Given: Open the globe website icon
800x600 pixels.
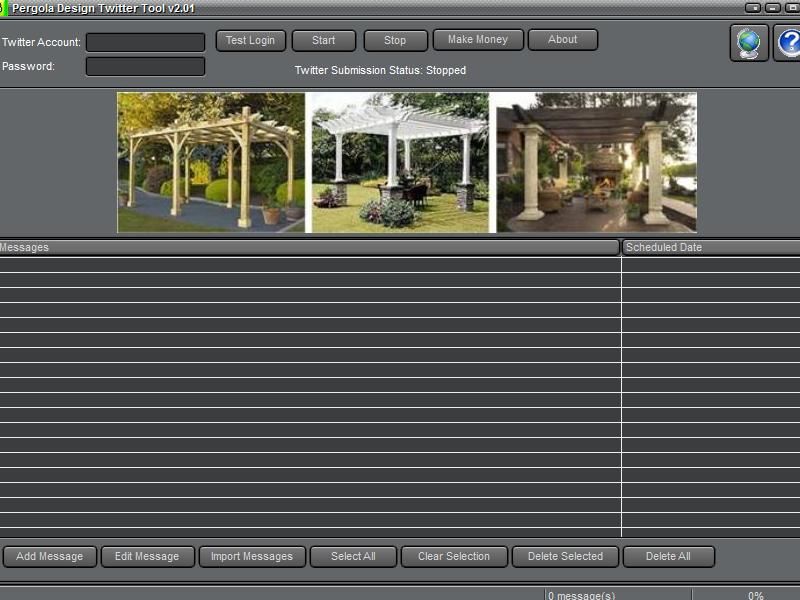Looking at the screenshot, I should coord(748,43).
